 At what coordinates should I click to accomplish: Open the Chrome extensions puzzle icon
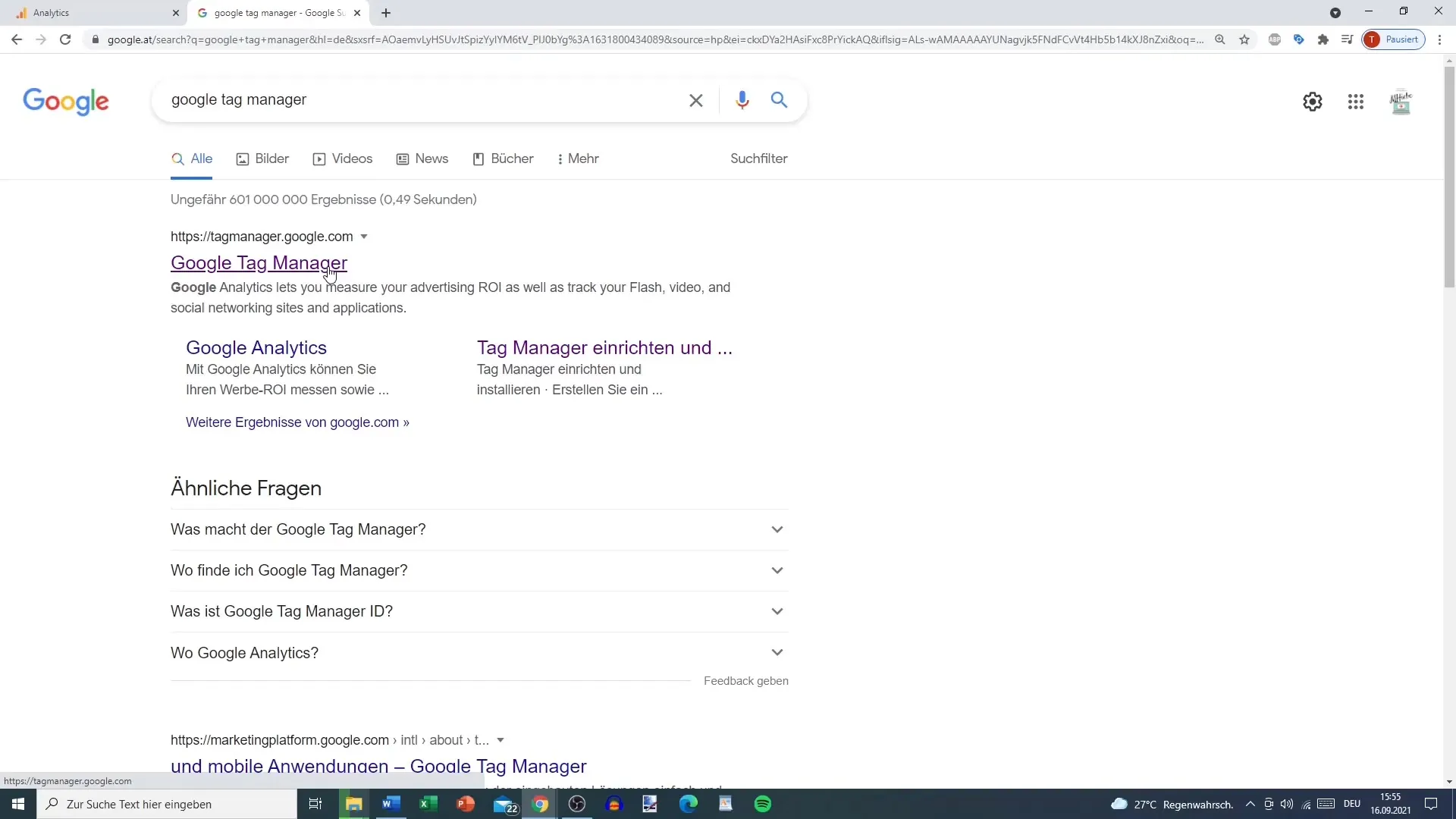(1323, 39)
